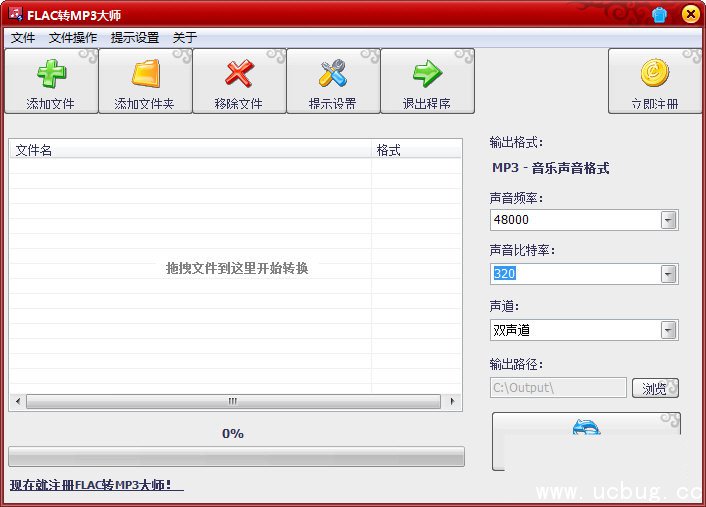The height and width of the screenshot is (507, 706).
Task: Click the 输出格式: label
Action: coord(516,143)
